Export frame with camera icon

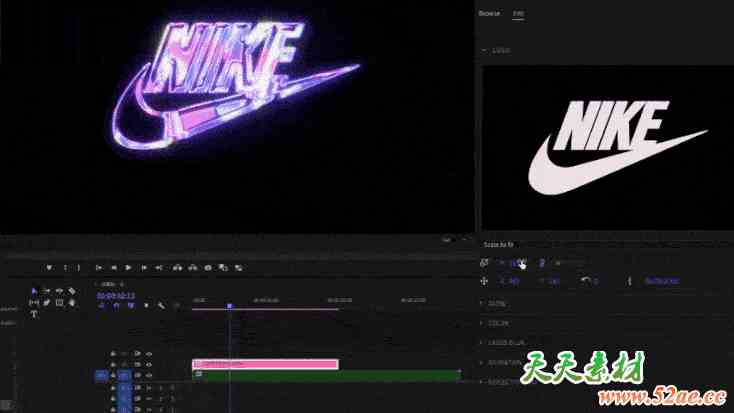(208, 268)
